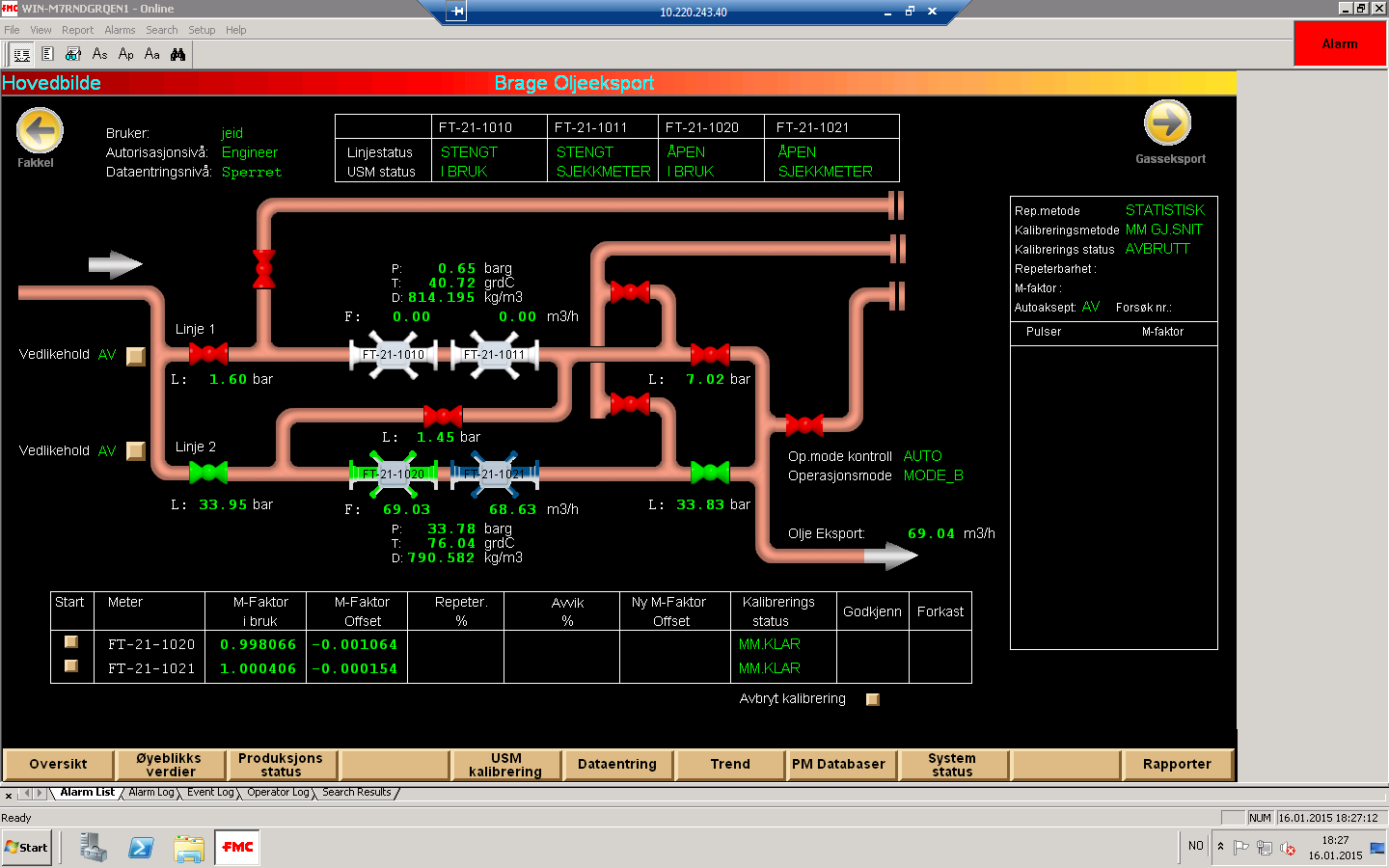Open Dataentring page
Viewport: 1389px width, 868px height.
[x=617, y=765]
